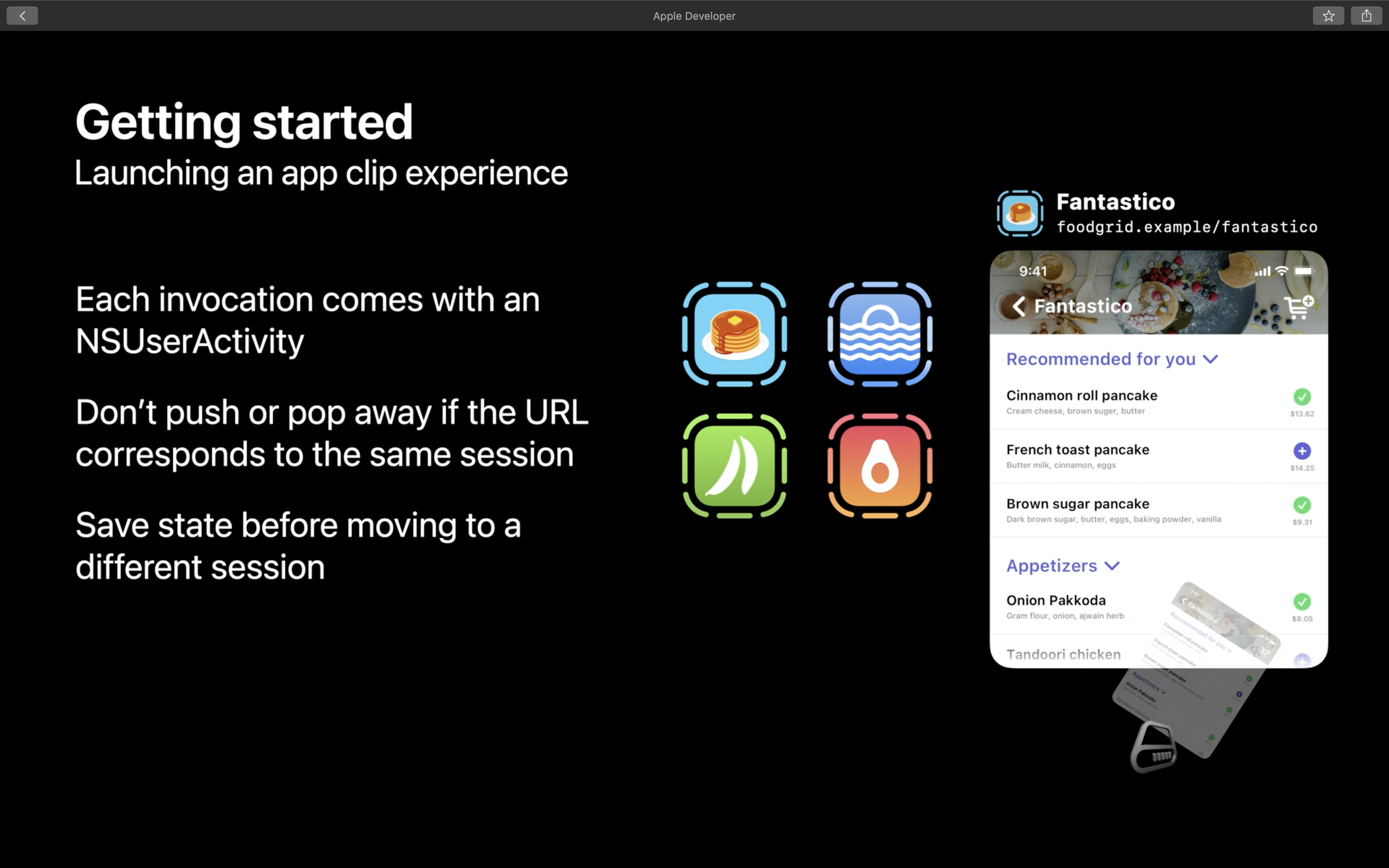Click the $13.62 price
This screenshot has height=868, width=1389.
[x=1302, y=414]
